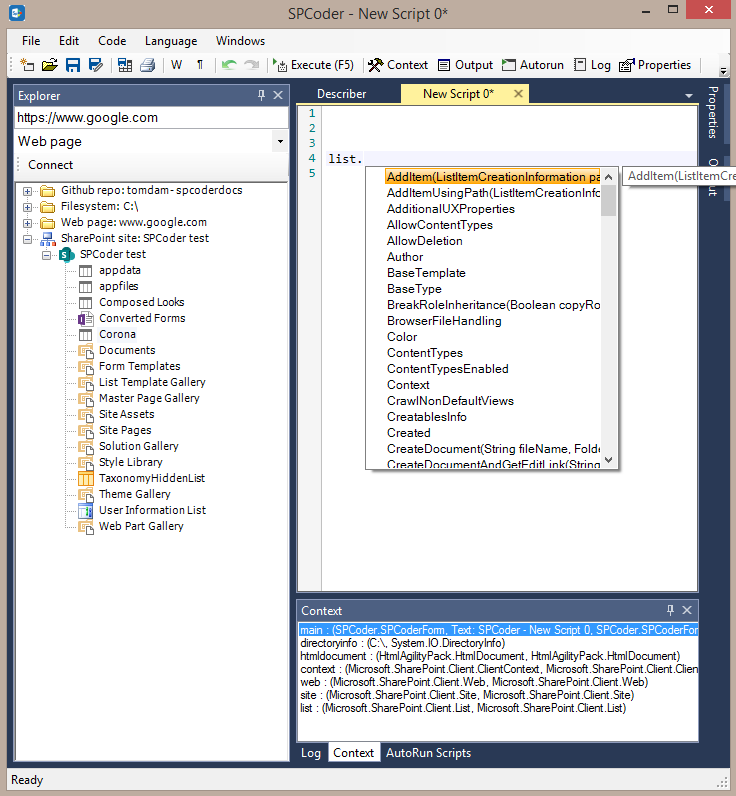Choose AddItemUsingPath autocomplete entry
736x796 pixels.
(492, 193)
